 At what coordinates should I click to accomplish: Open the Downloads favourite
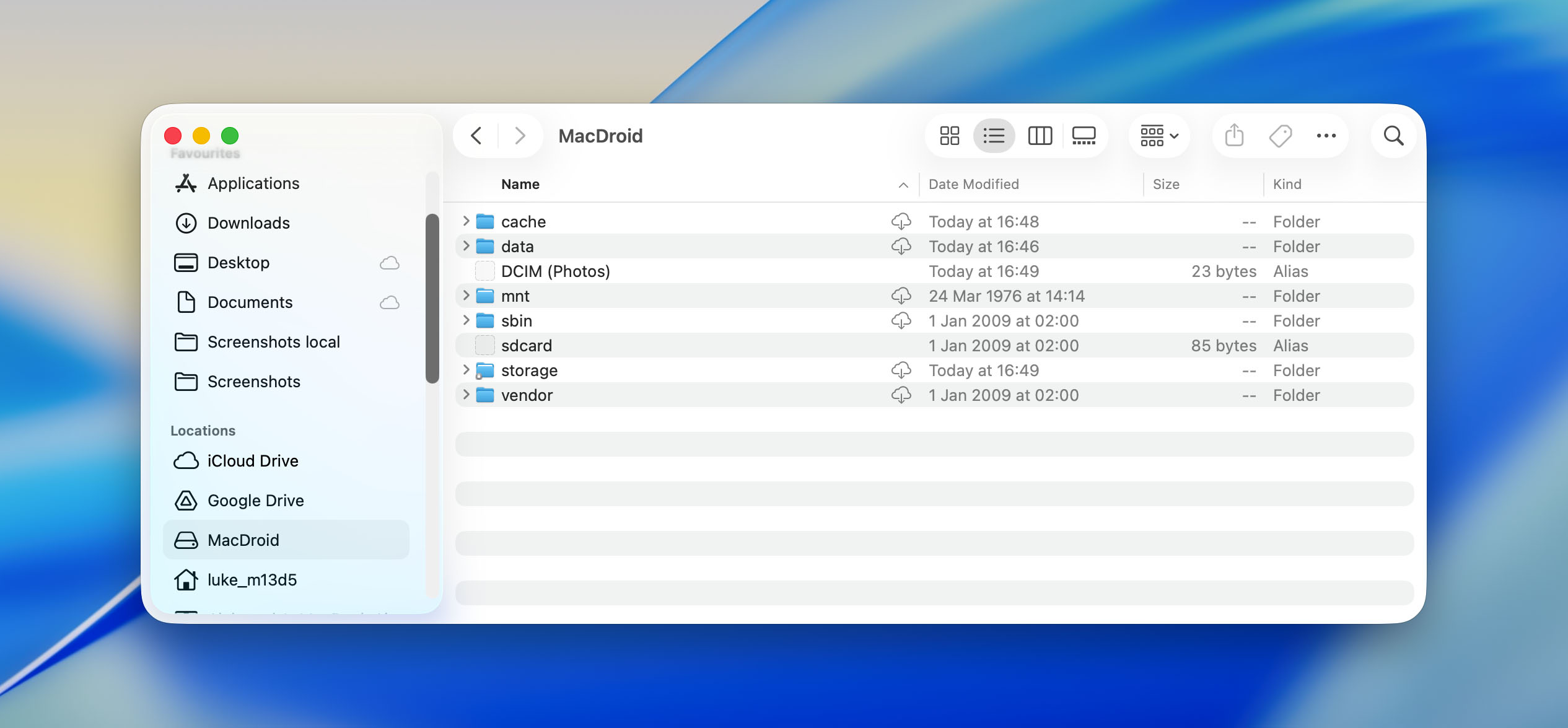[248, 223]
